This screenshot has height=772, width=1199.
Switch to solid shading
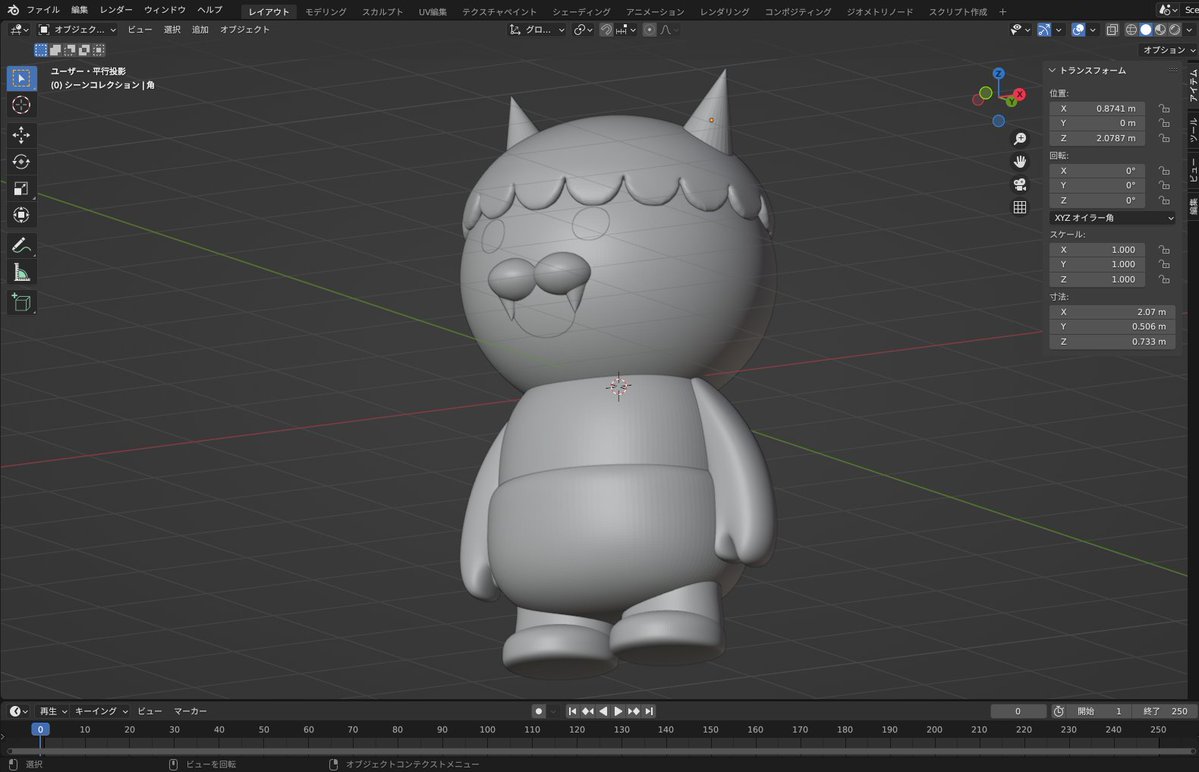coord(1145,30)
